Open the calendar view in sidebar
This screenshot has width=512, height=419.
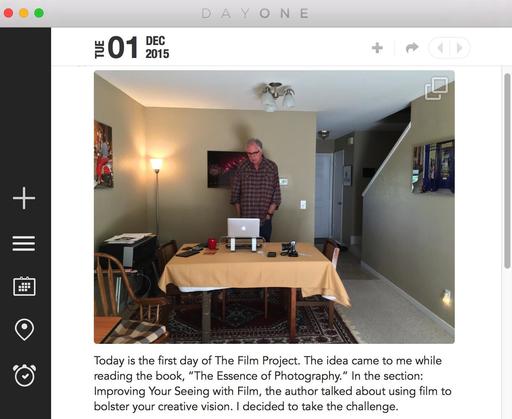point(24,286)
